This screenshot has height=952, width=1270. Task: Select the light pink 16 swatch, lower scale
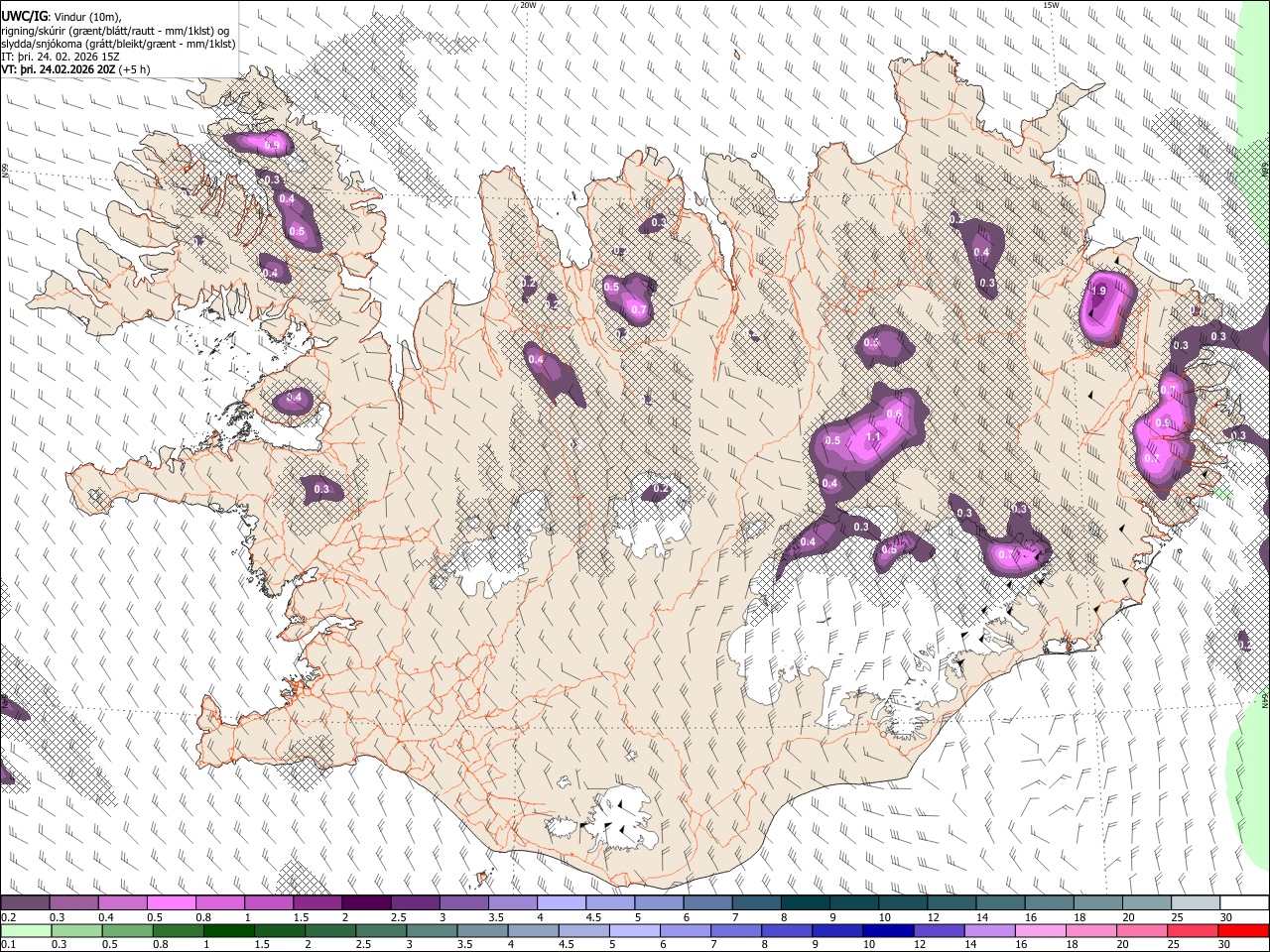click(x=1039, y=931)
